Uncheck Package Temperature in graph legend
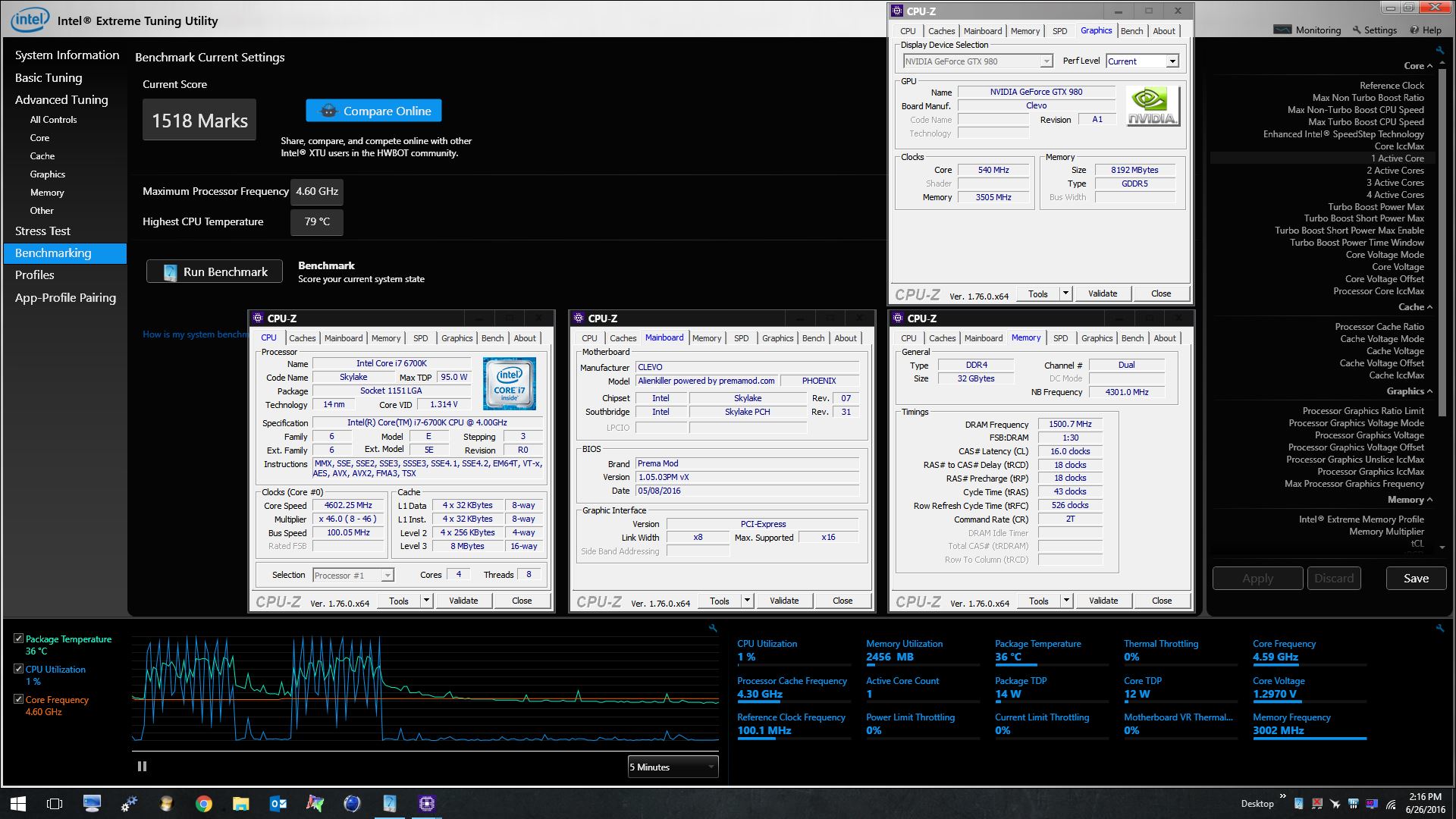1456x819 pixels. (x=18, y=639)
